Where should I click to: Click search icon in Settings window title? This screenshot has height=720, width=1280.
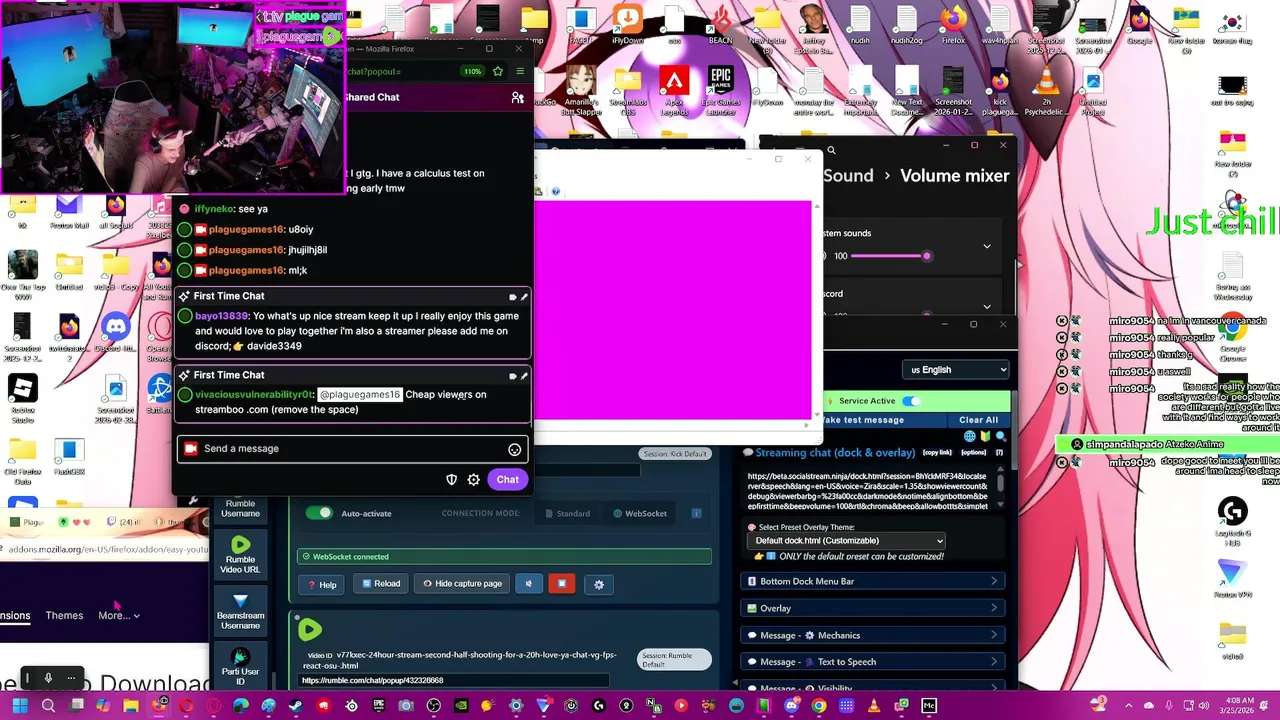tap(831, 151)
